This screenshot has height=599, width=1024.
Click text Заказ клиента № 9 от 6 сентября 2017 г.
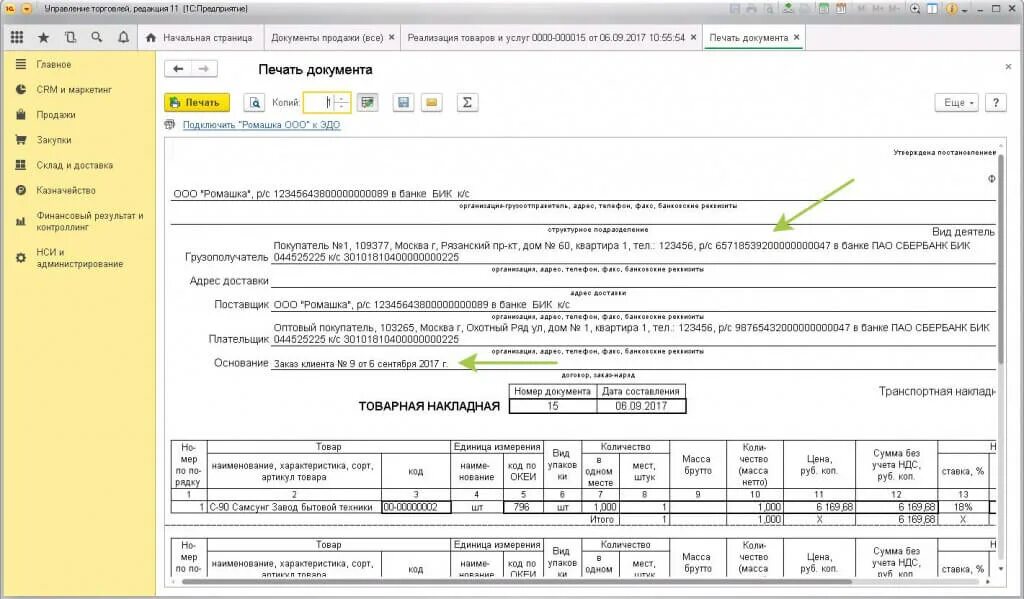click(360, 364)
